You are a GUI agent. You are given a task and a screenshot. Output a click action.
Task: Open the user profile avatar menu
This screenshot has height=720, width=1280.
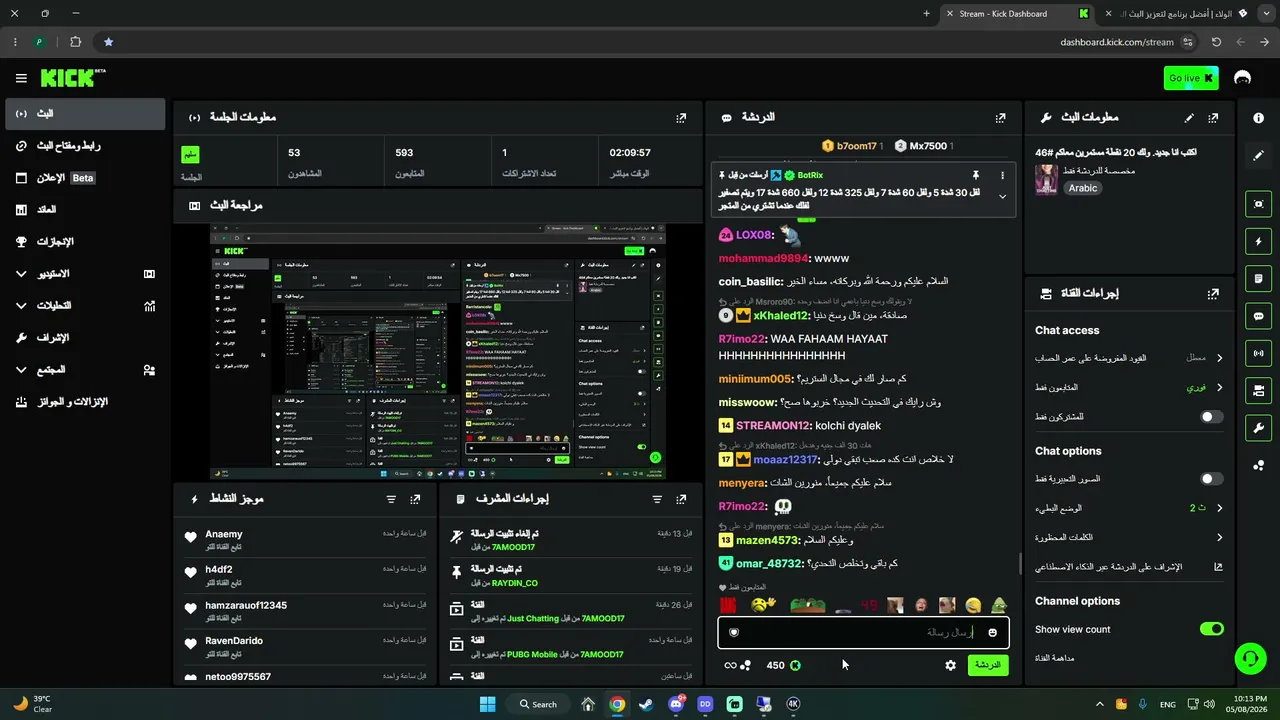pos(1243,78)
